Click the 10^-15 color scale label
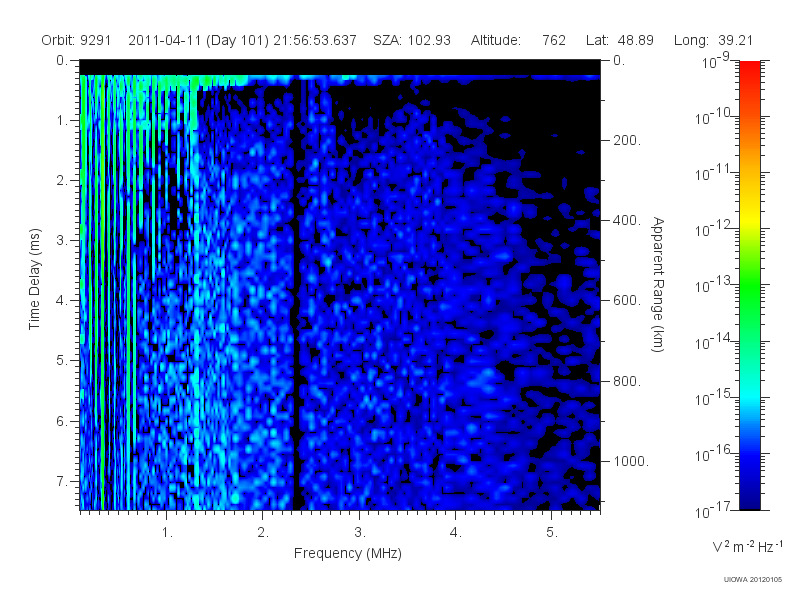Viewport: 800px width, 600px height. click(x=712, y=397)
